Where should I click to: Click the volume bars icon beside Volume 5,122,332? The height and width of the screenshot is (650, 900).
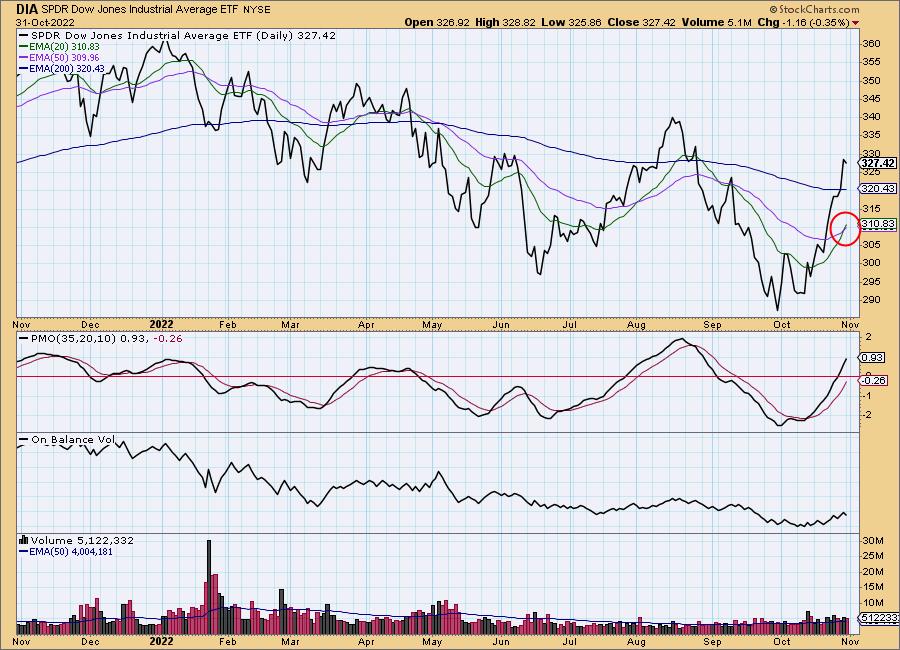[x=24, y=540]
